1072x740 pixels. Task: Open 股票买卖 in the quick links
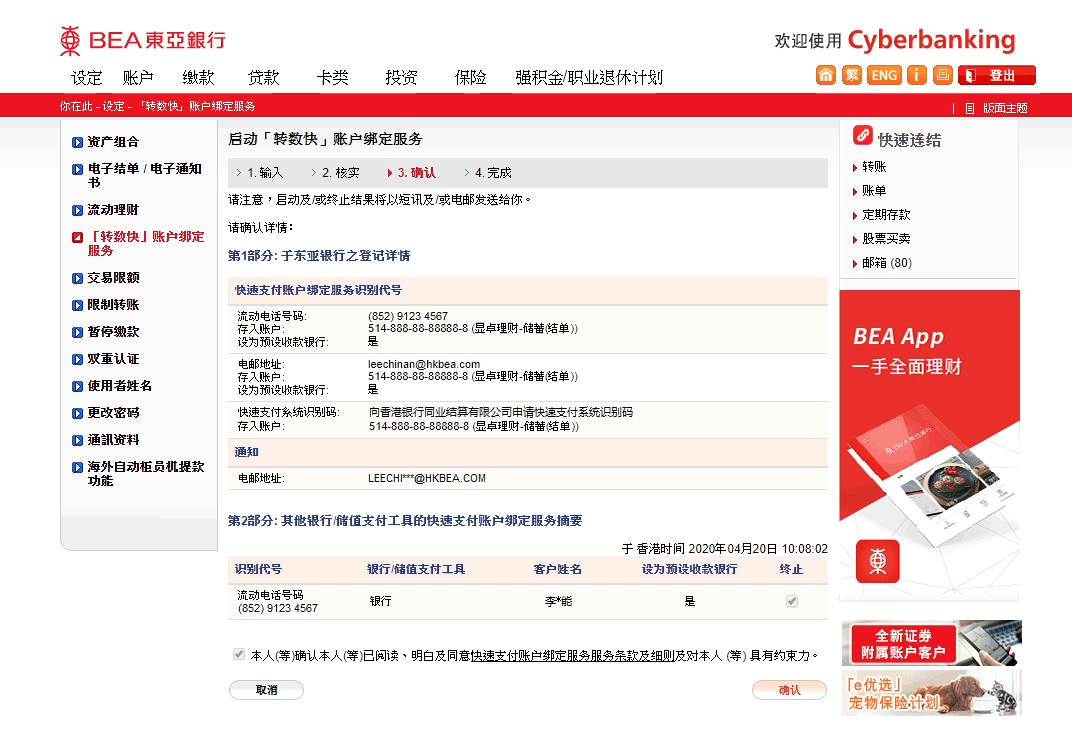886,239
